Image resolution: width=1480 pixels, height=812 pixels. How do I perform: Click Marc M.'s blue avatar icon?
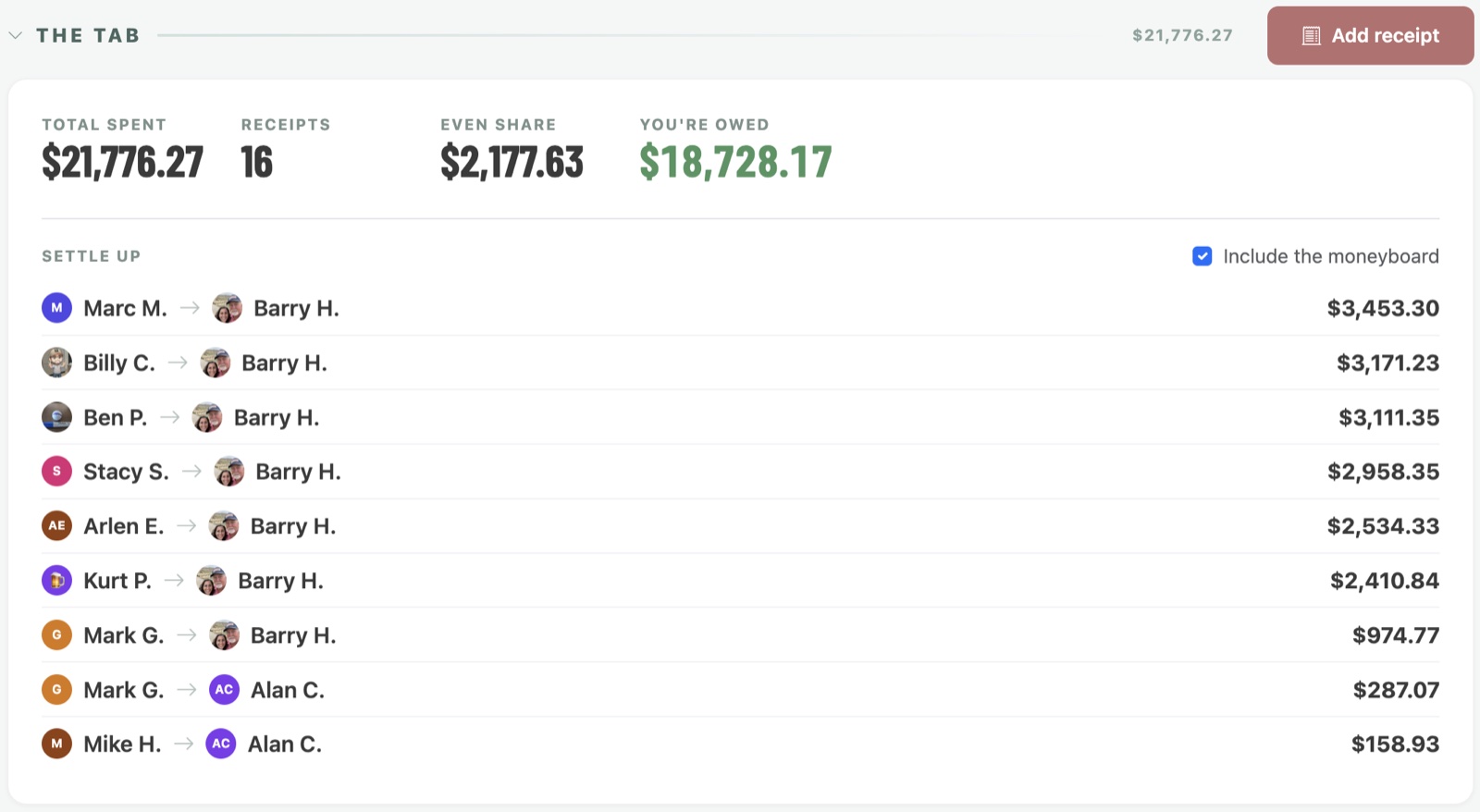tap(56, 308)
